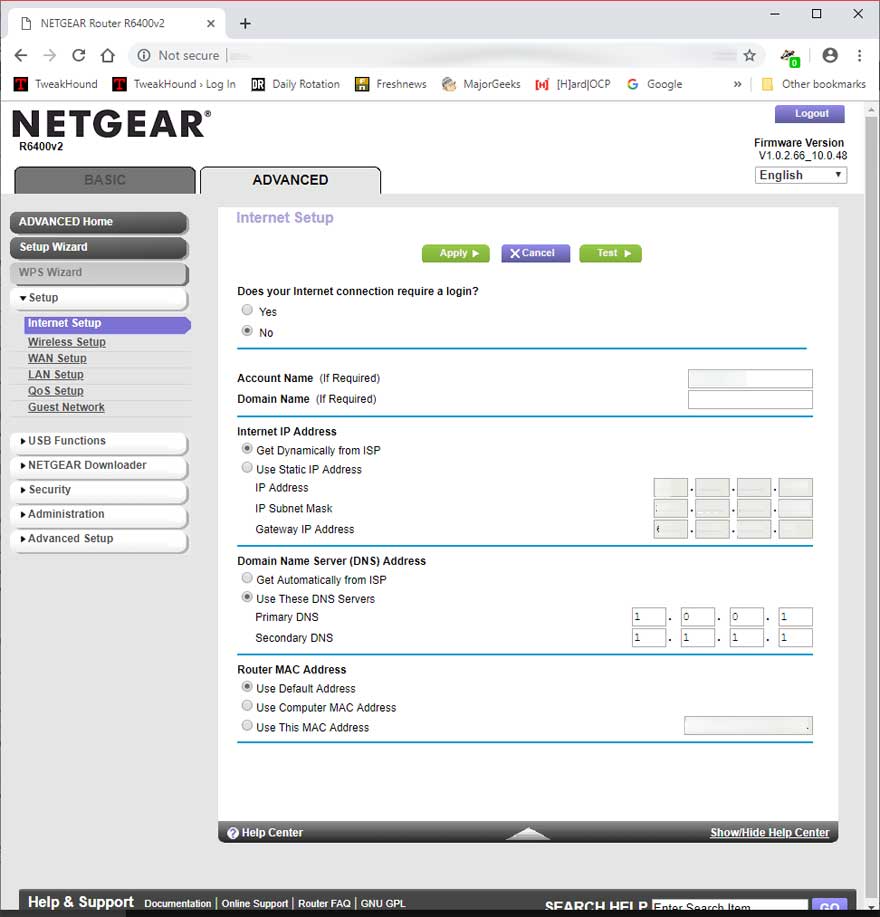This screenshot has height=917, width=880.
Task: Choose Get Dynamically from ISP
Action: pos(247,449)
